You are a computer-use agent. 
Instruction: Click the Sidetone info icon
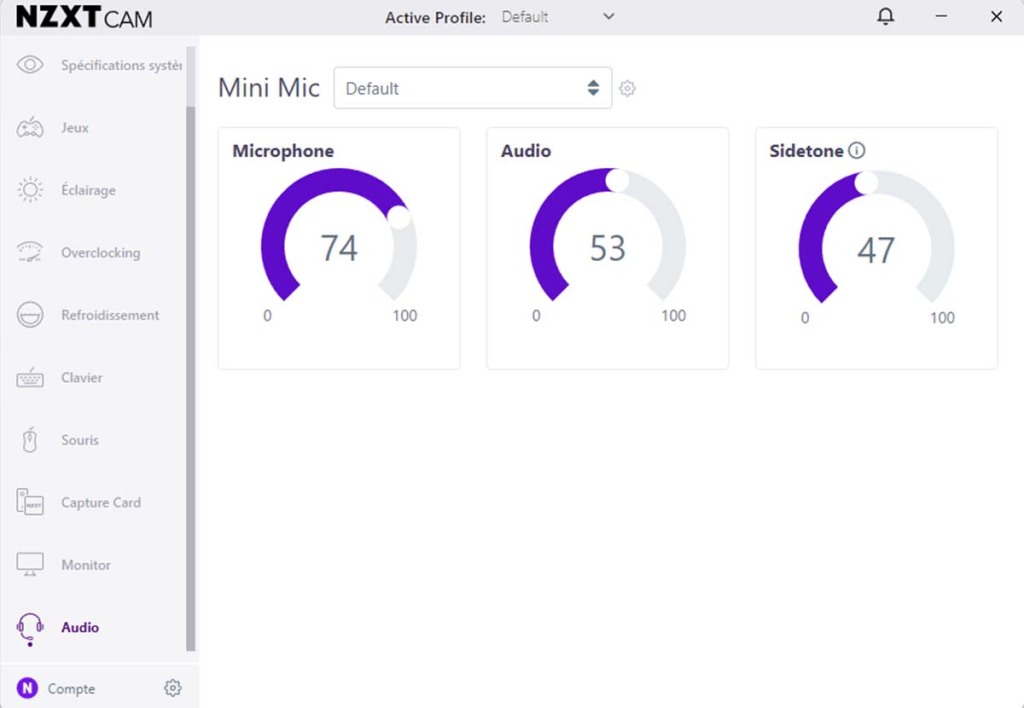pyautogui.click(x=857, y=151)
